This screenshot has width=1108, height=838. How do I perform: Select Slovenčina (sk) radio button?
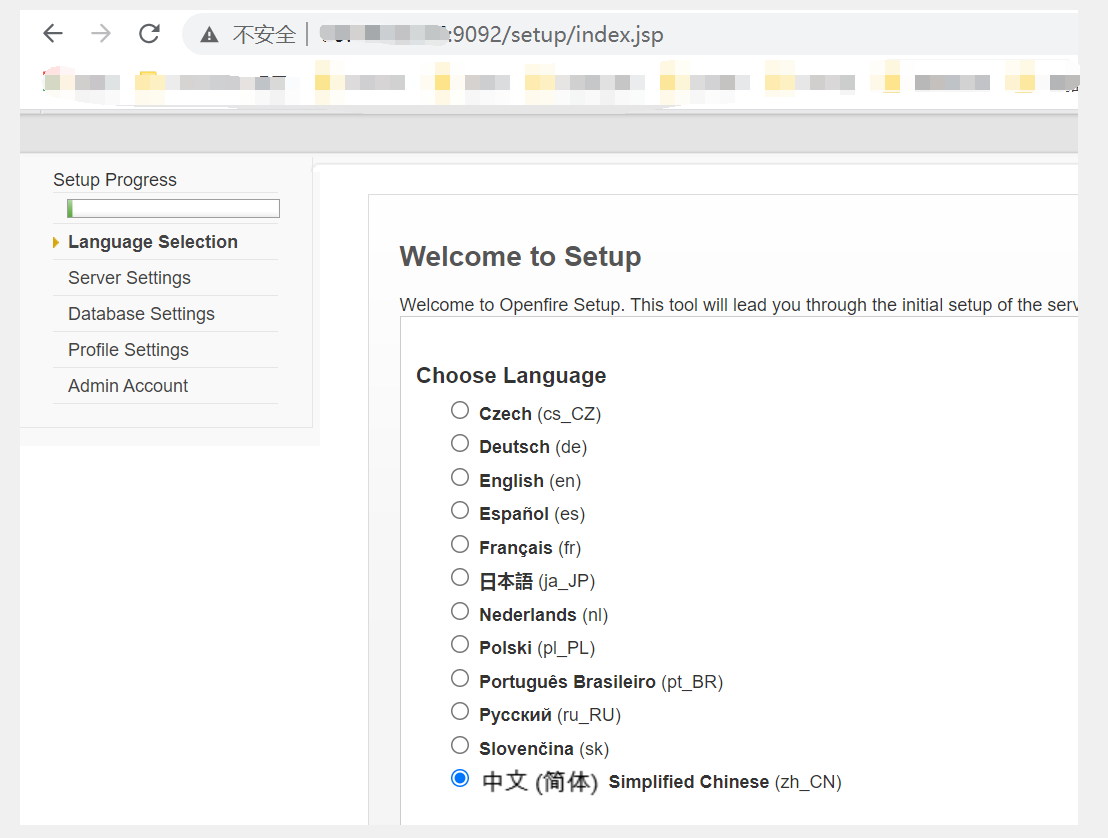(460, 745)
